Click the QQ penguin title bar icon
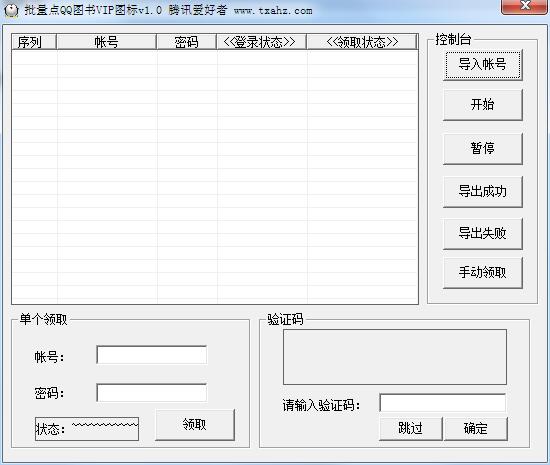Screen dimensions: 550x465 (11, 10)
